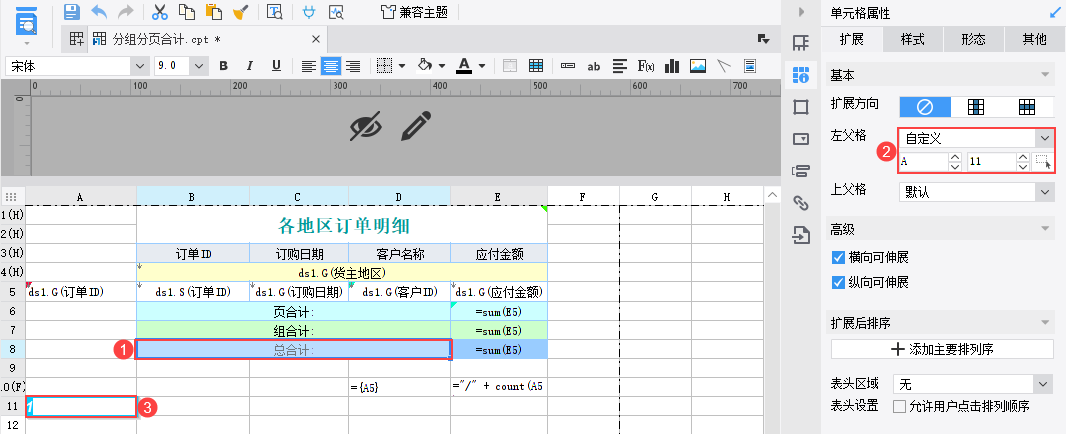
Task: Select no-expansion direction option
Action: click(925, 107)
